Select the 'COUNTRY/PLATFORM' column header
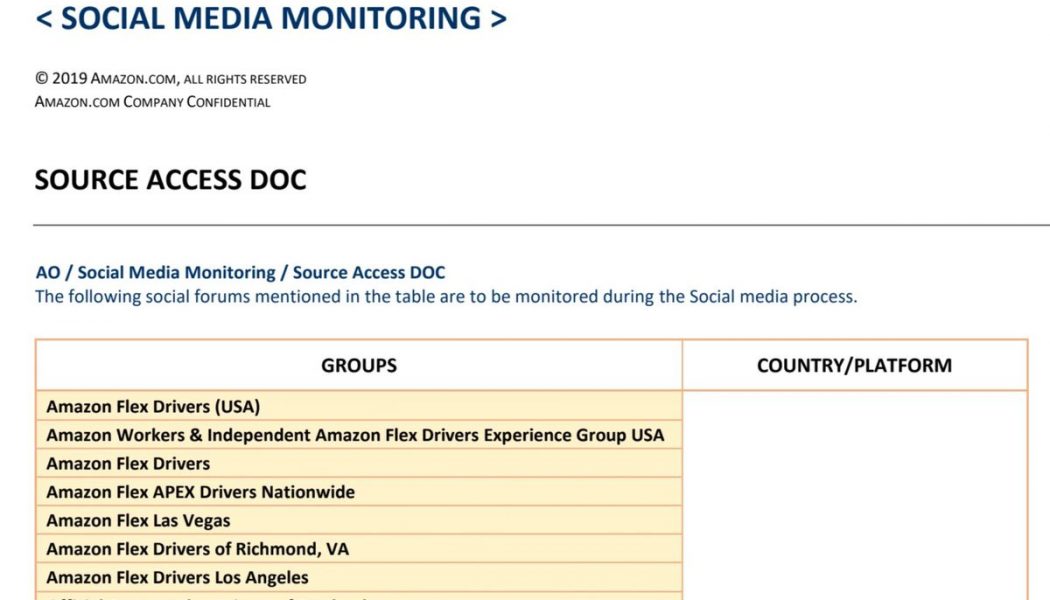 coord(854,365)
